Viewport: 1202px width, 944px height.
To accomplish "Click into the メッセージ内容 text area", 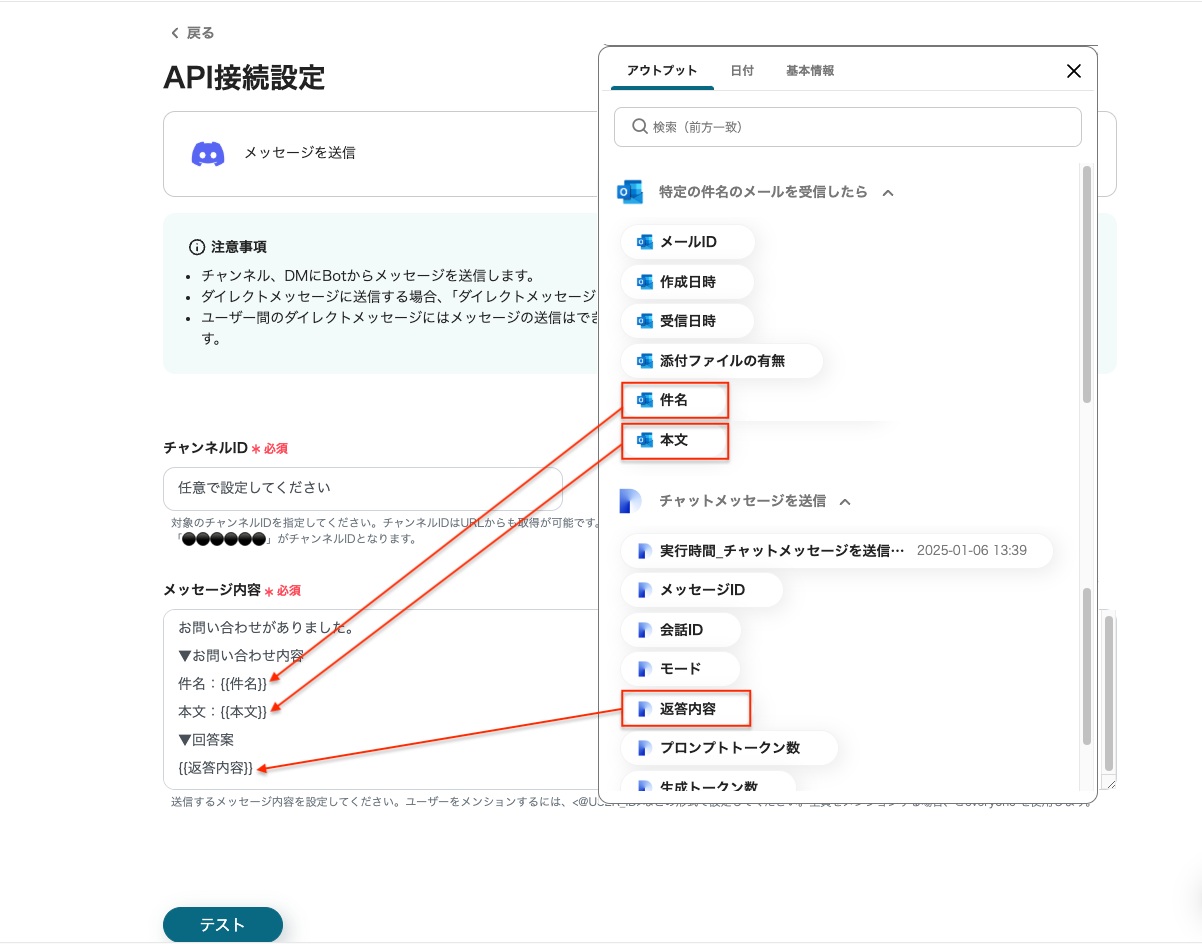I will (380, 699).
